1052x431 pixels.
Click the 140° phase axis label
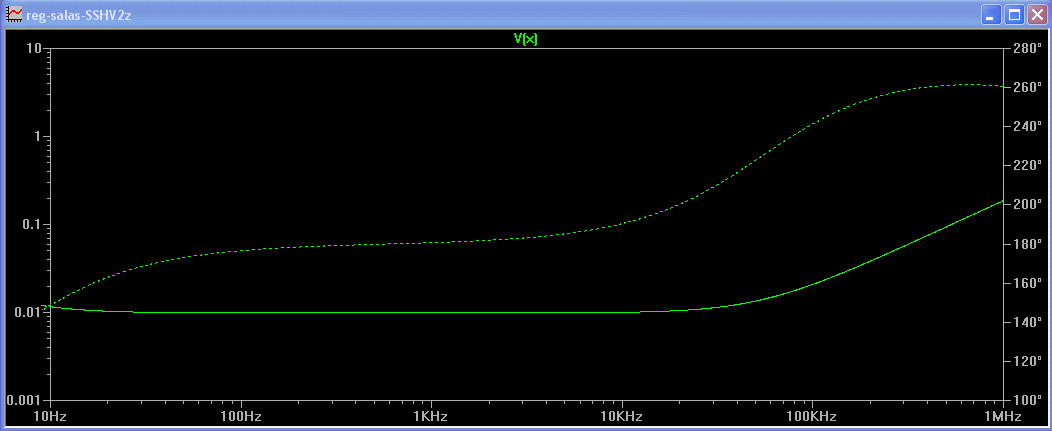tap(1027, 322)
